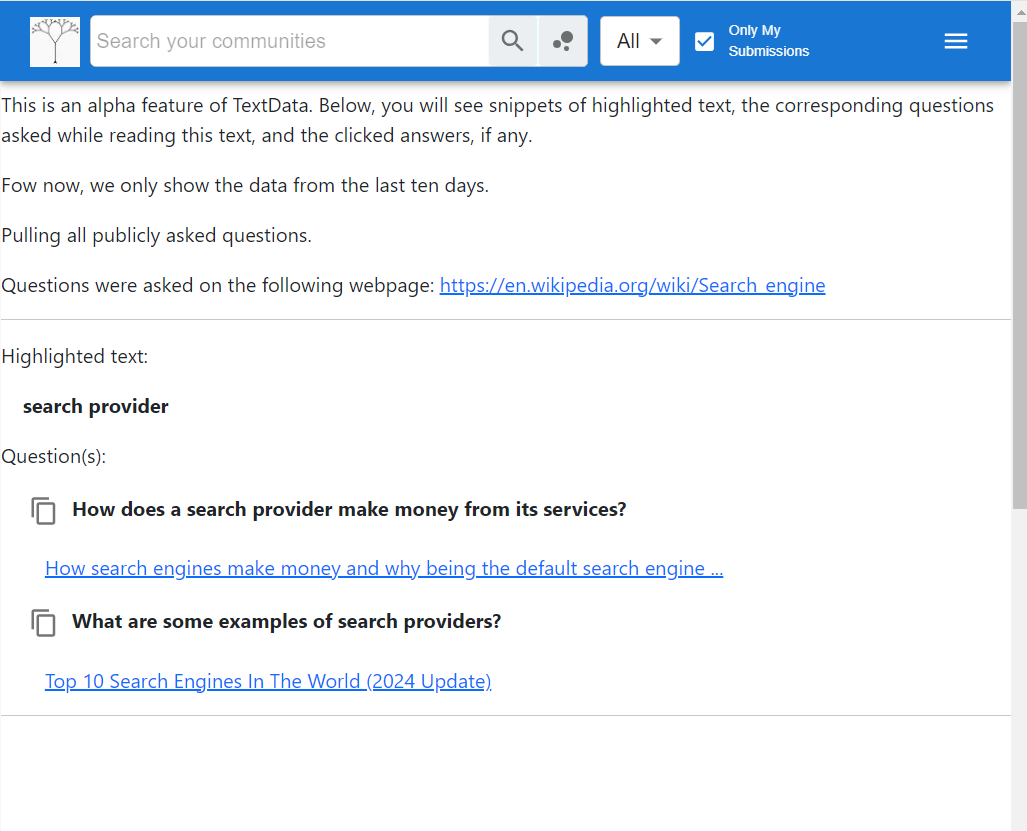Click the highlighted text "search provider"
This screenshot has height=831, width=1027.
click(x=96, y=407)
